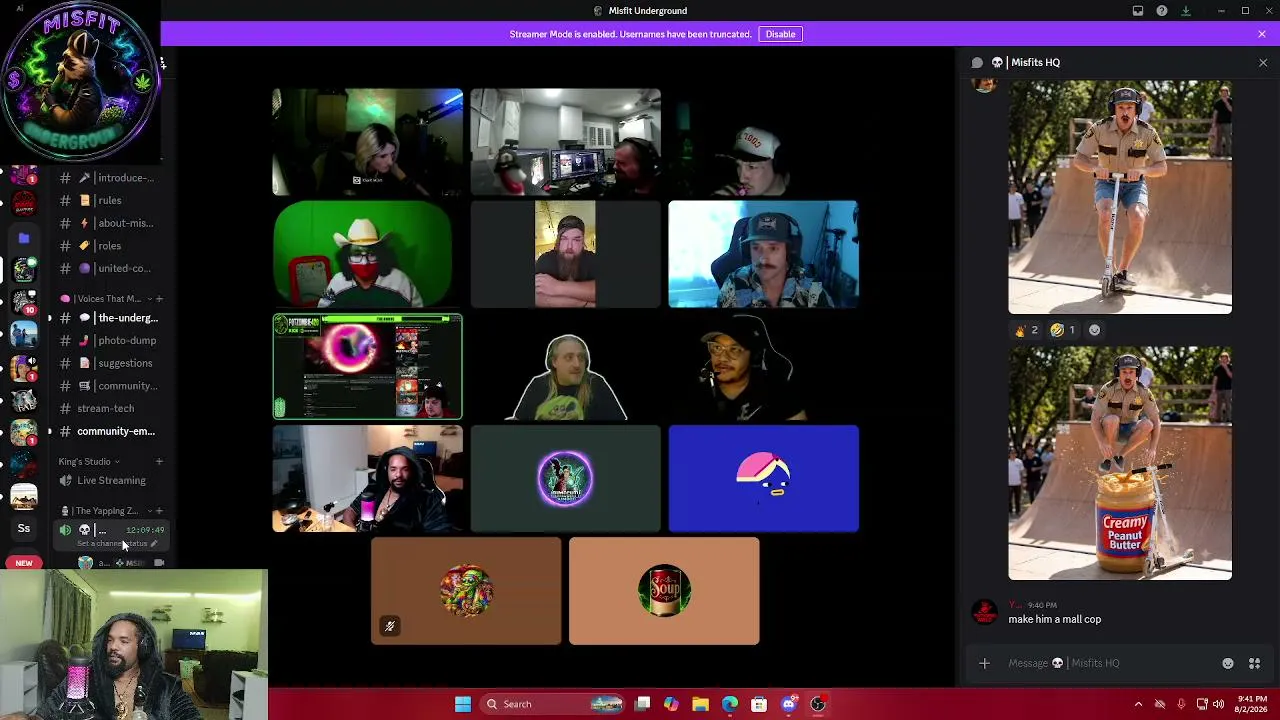
Task: Focus the muted orange avatar participant tile
Action: pyautogui.click(x=466, y=591)
